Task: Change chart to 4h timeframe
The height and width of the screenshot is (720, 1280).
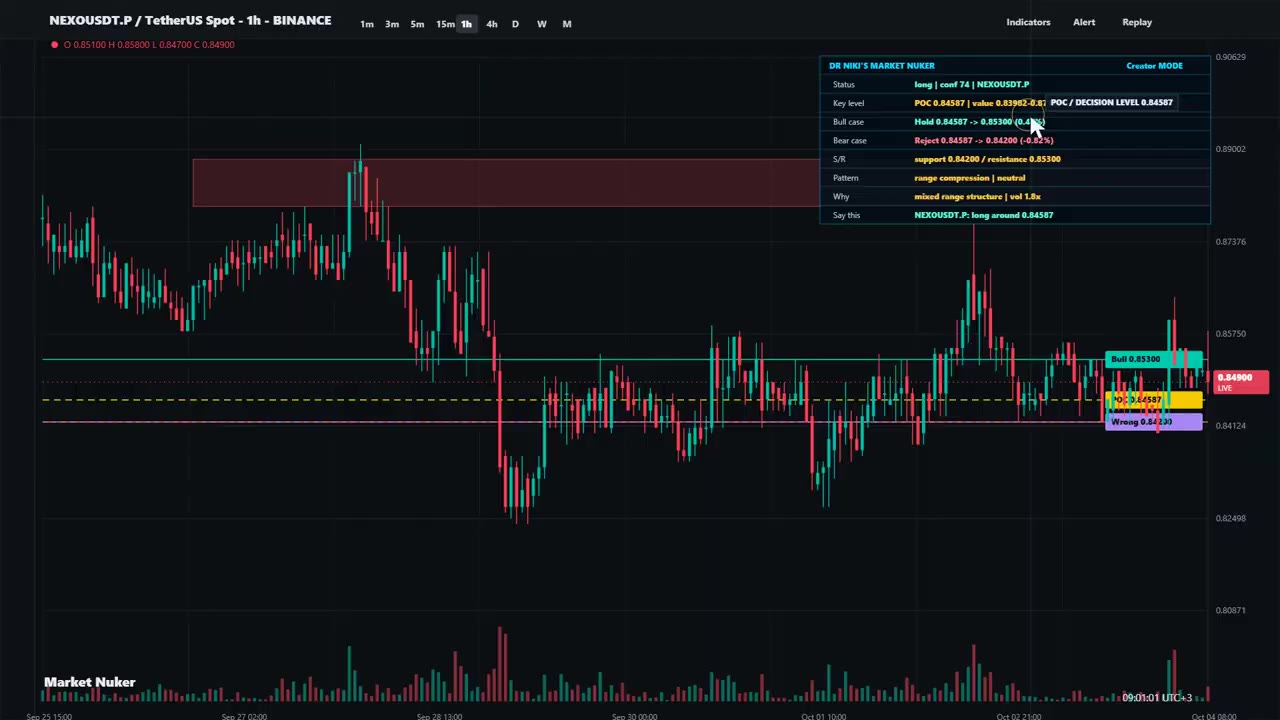Action: [x=491, y=24]
